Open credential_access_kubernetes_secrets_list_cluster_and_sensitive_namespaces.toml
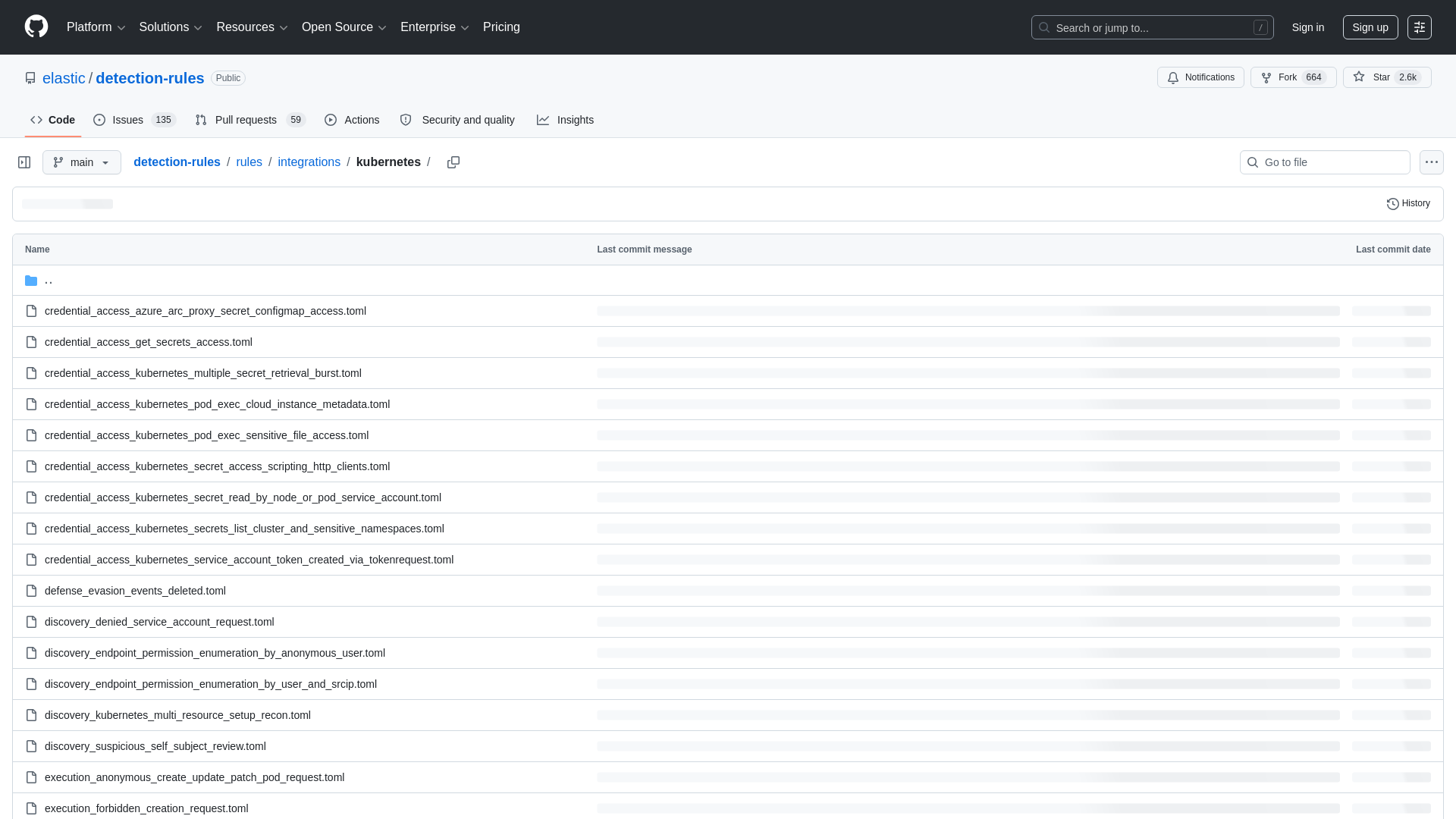Screen dimensions: 1456x819 244,529
